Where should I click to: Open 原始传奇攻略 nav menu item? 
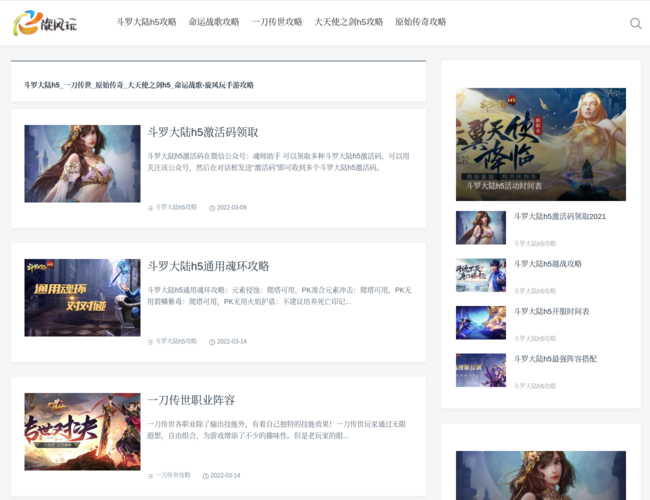420,22
